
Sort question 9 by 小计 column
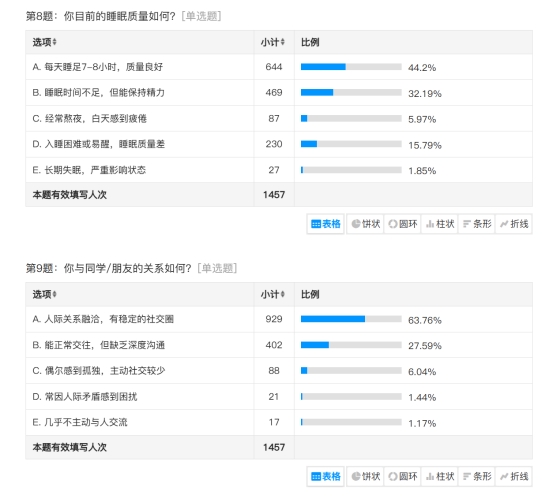(273, 294)
